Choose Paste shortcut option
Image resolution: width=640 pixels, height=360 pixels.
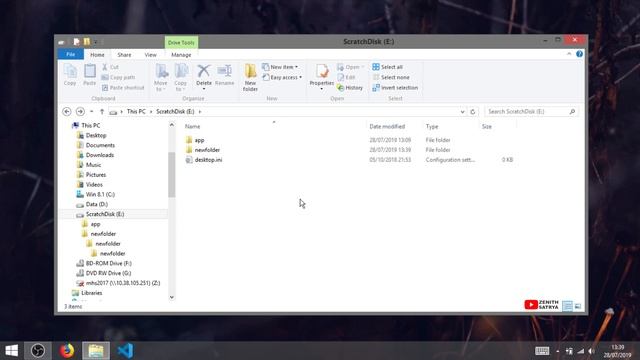point(123,88)
